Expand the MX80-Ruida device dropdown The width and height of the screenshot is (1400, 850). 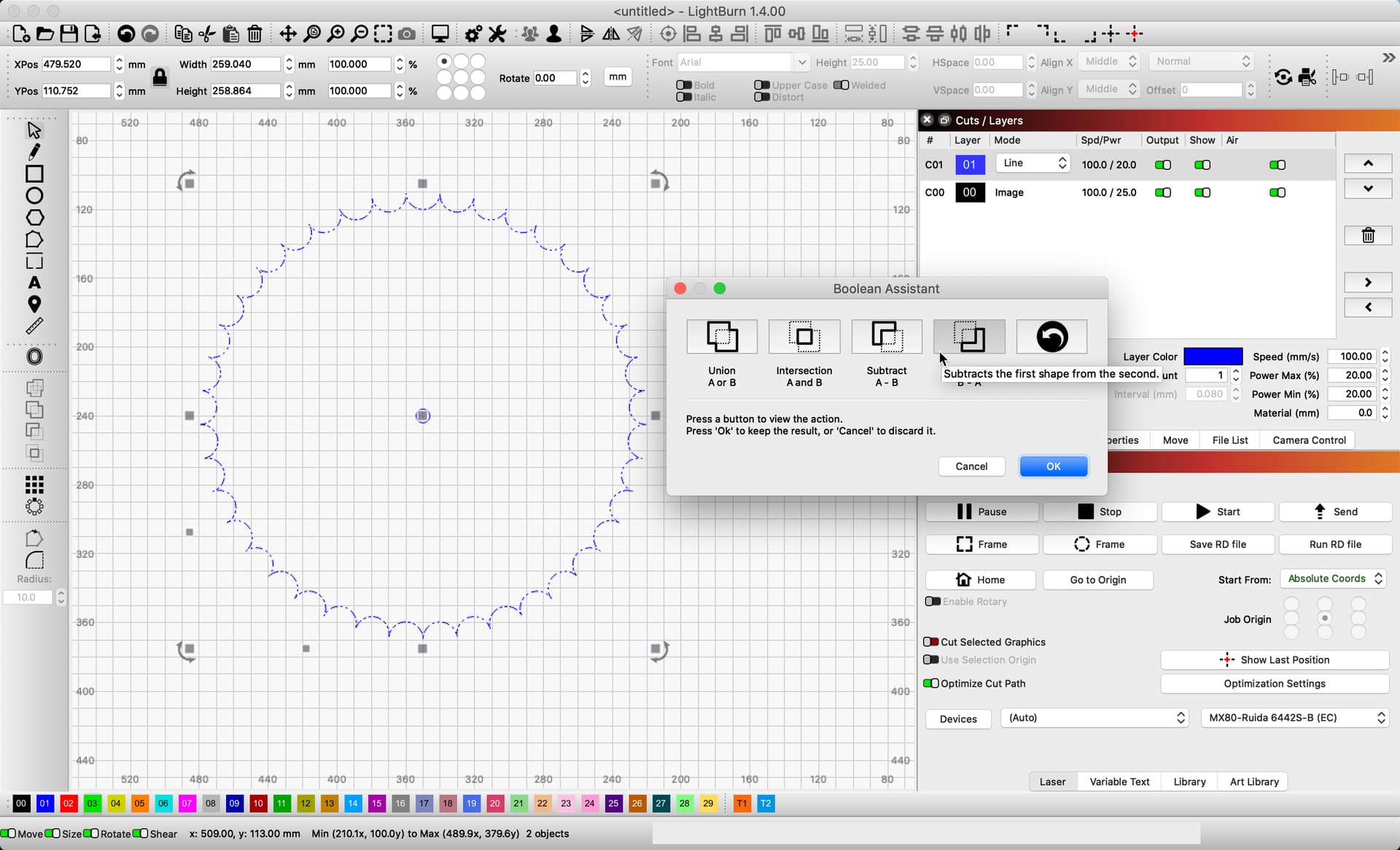[1295, 718]
